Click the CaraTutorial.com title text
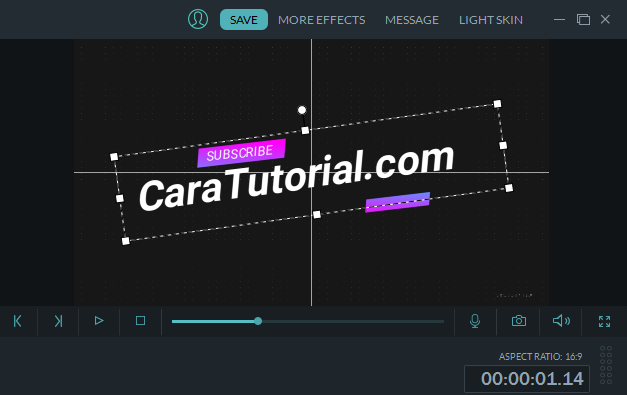 (296, 178)
